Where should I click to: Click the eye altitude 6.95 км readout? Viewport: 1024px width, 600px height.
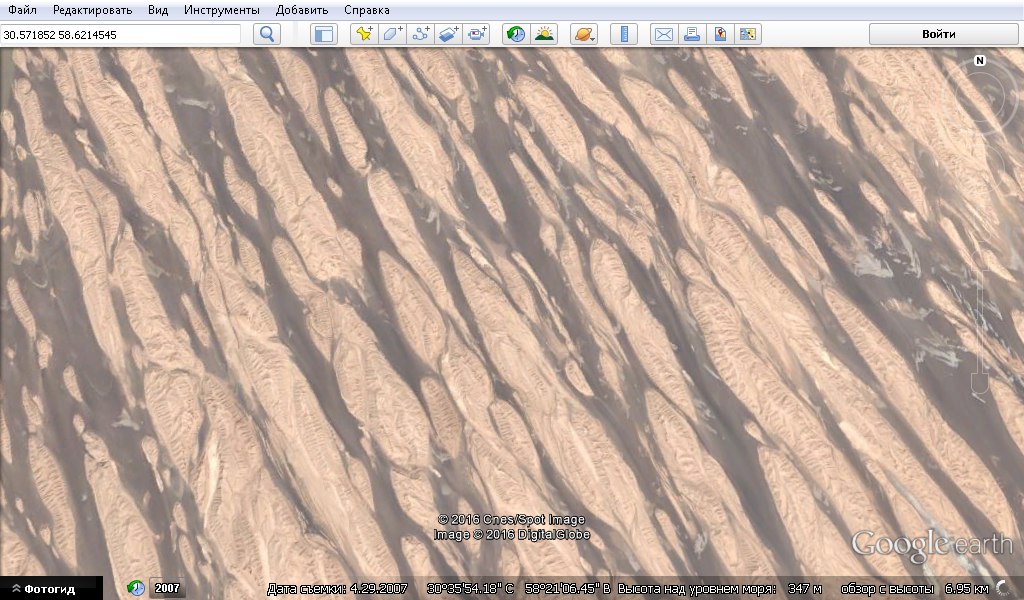point(966,588)
